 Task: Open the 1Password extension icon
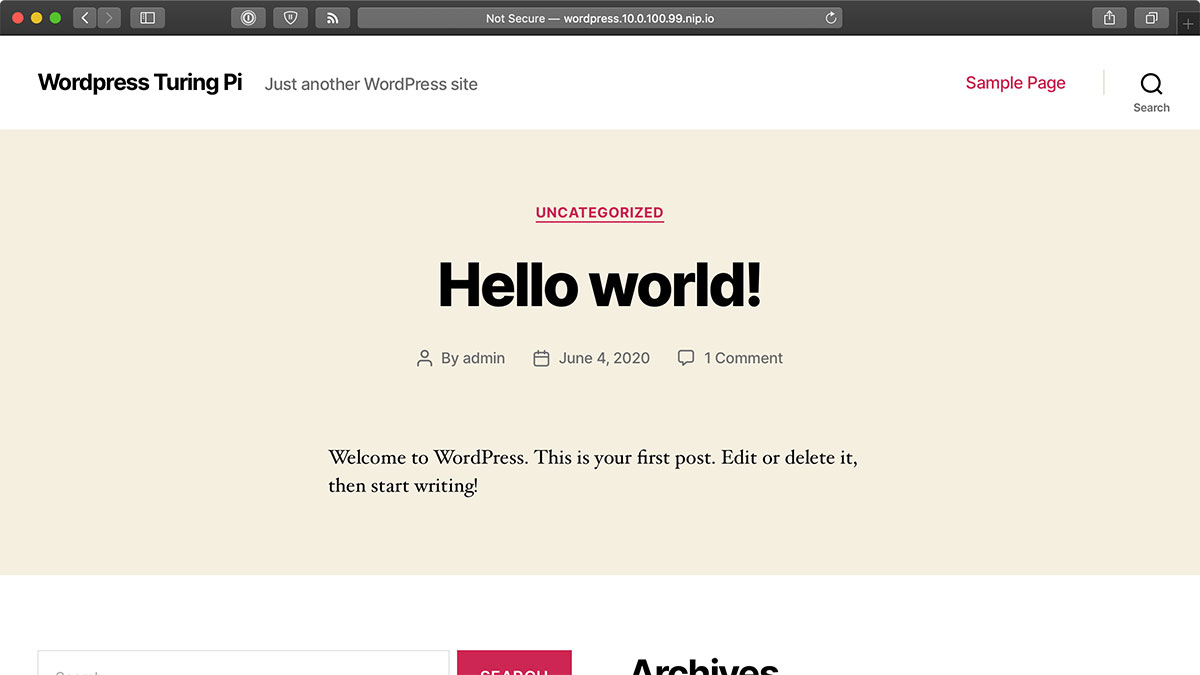(248, 18)
